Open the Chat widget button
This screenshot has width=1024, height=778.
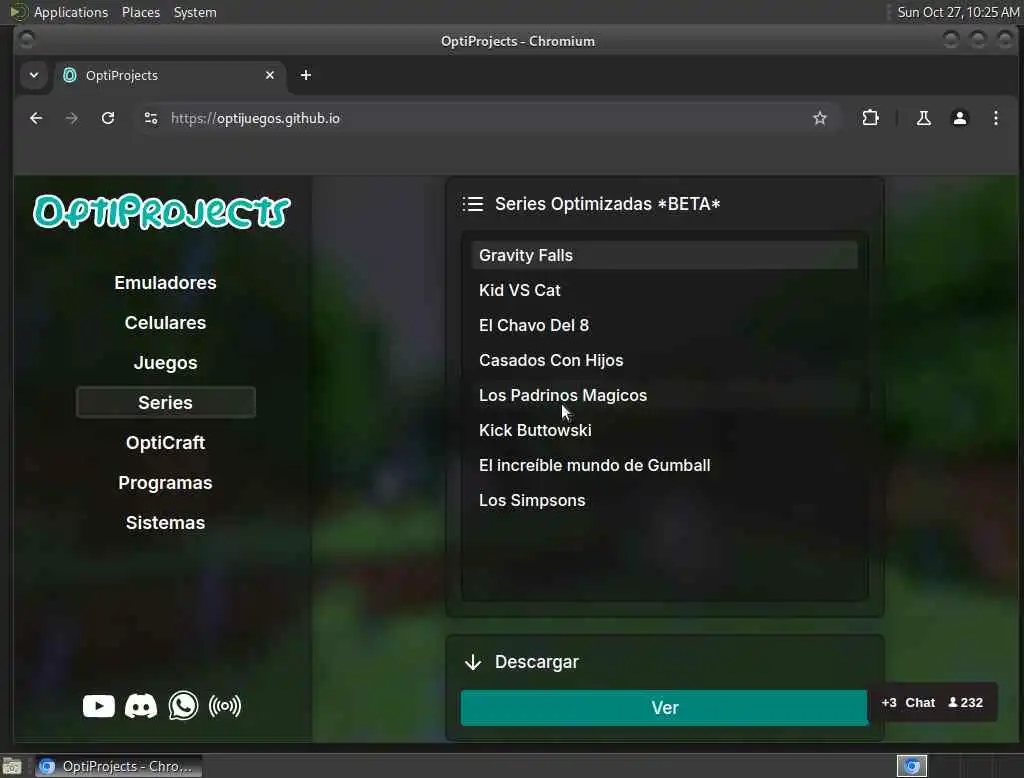coord(920,702)
